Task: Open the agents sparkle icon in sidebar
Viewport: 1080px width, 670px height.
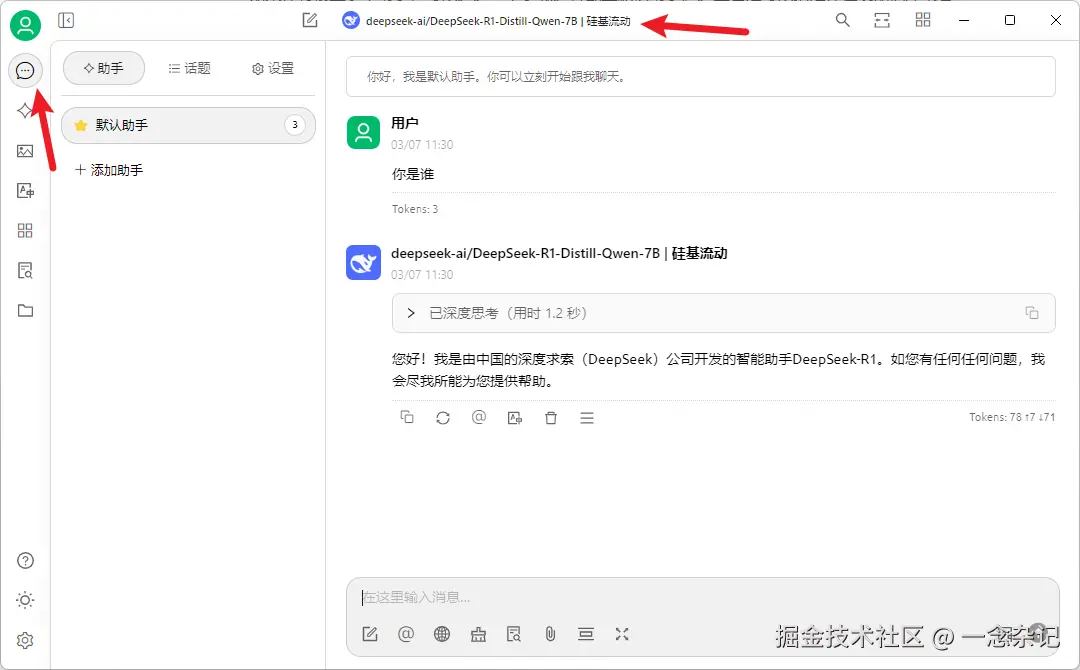Action: (25, 110)
